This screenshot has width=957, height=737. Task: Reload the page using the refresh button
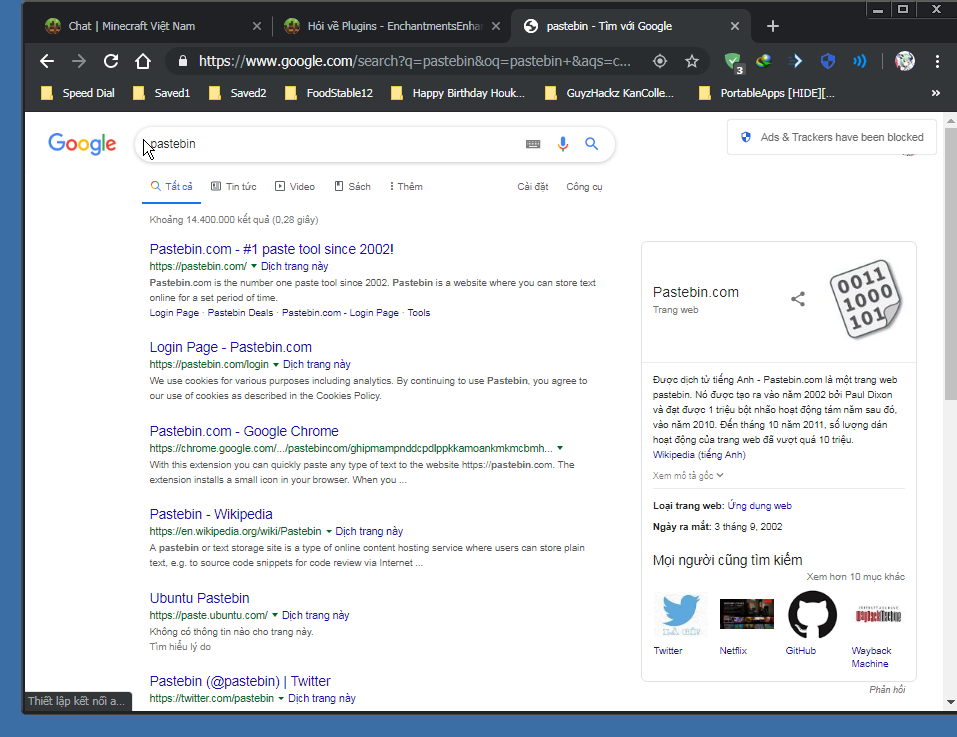click(111, 61)
